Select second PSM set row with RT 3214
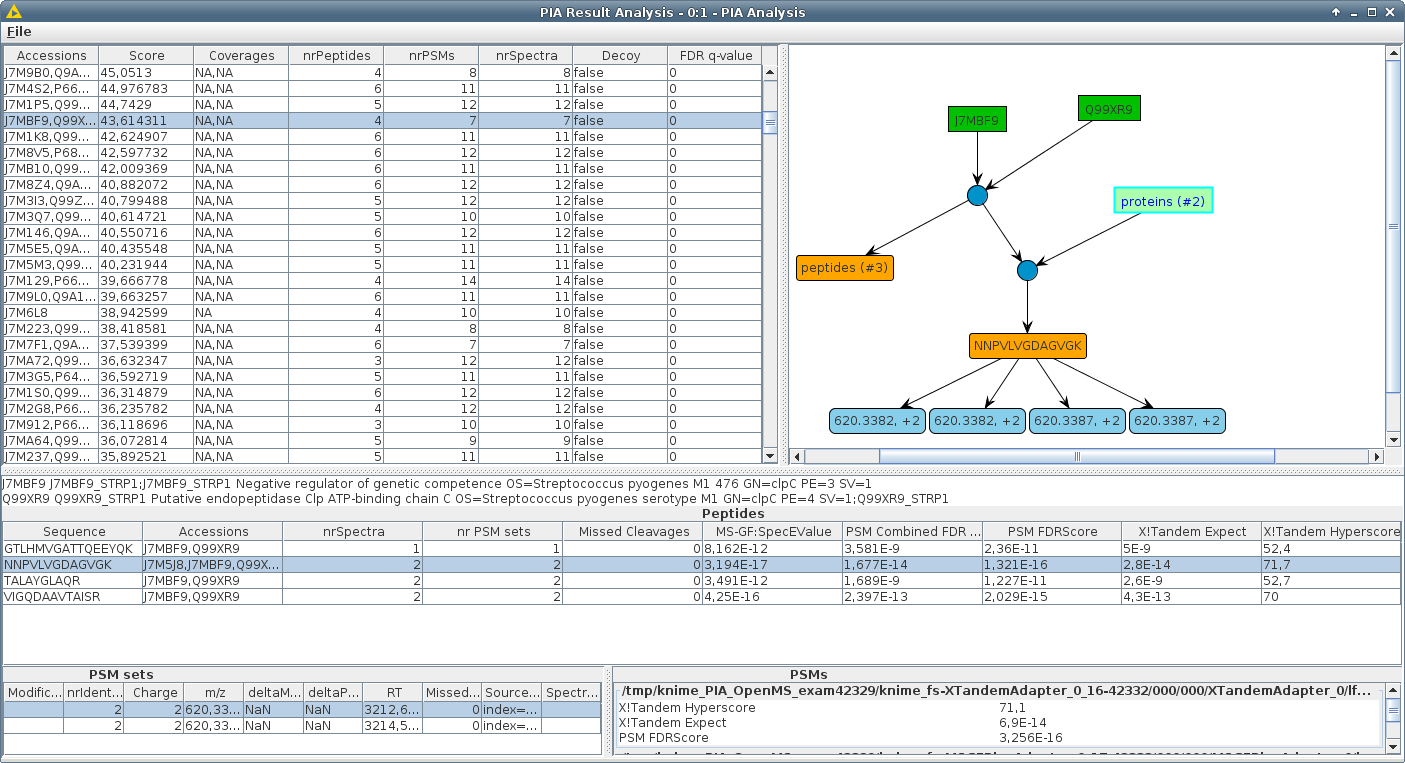 pyautogui.click(x=300, y=725)
